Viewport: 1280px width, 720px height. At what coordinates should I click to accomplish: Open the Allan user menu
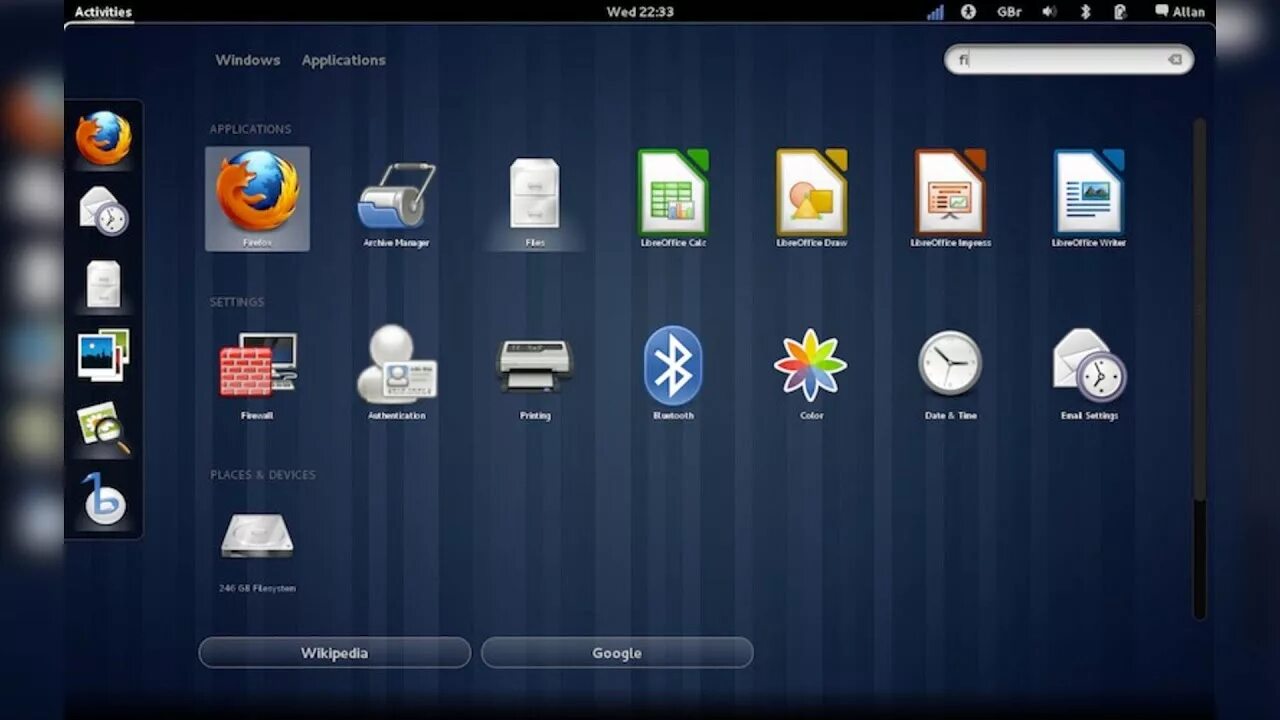[x=1180, y=12]
